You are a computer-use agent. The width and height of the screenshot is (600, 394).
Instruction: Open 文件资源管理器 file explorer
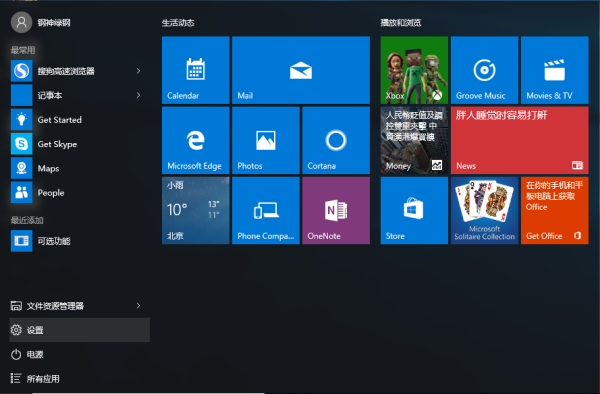(80, 306)
